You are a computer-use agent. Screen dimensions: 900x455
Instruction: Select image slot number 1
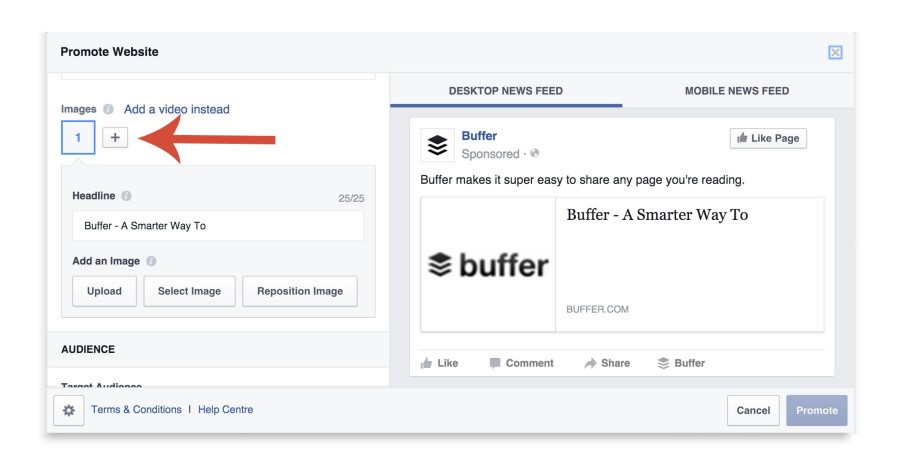[78, 137]
